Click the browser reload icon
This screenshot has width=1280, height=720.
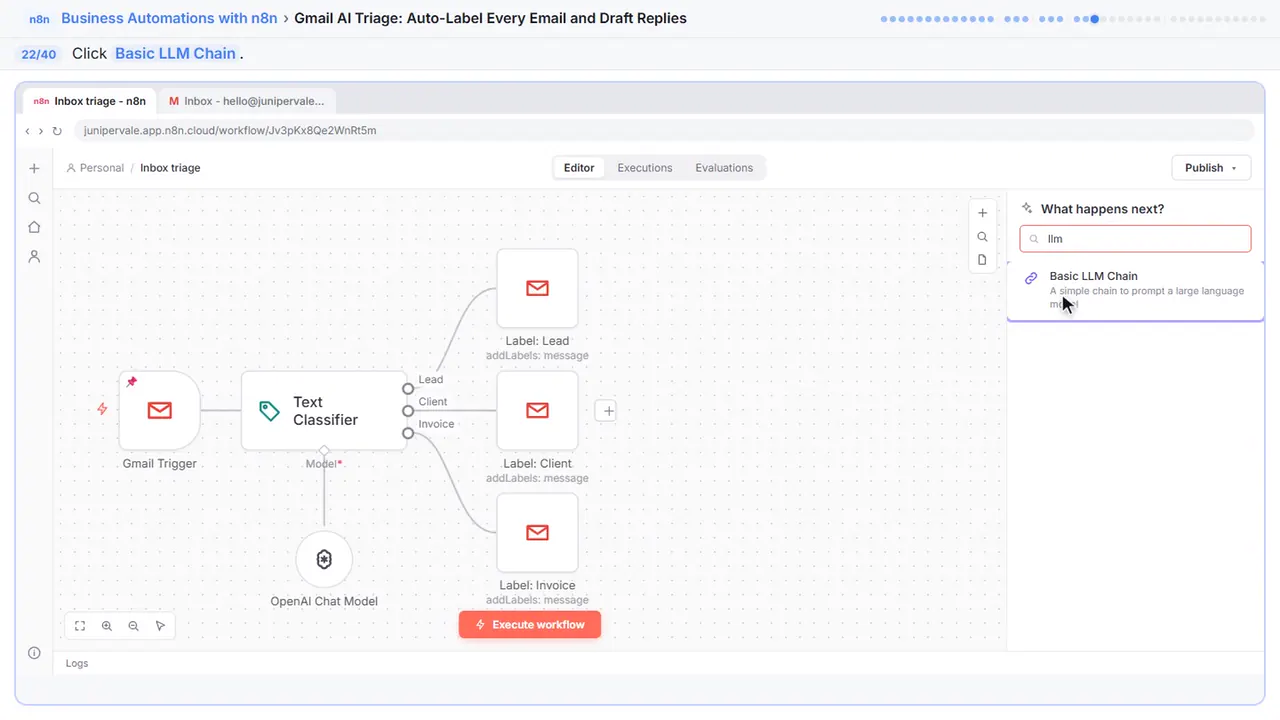[57, 131]
